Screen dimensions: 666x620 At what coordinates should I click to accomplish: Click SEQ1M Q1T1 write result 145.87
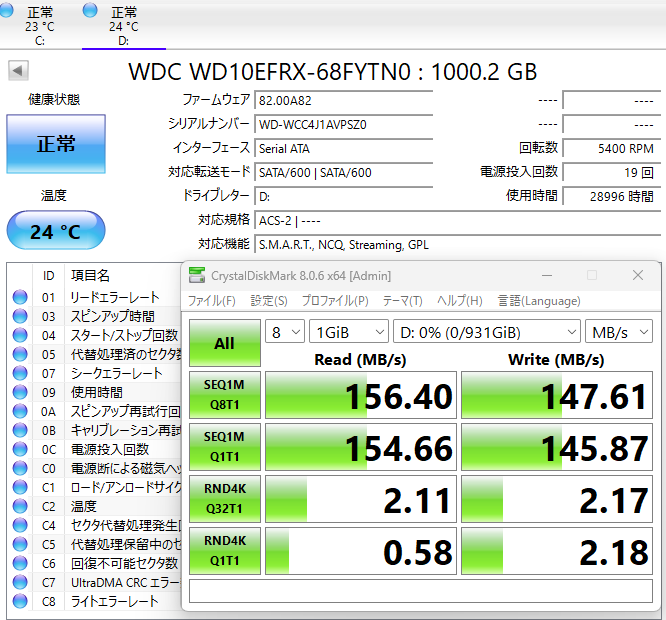click(557, 447)
